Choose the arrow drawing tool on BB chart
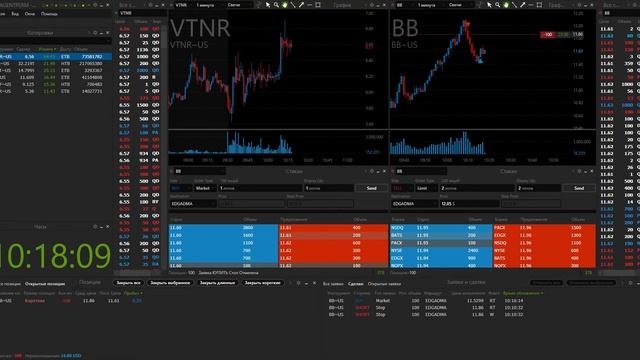Screen dimensions: 640x360 522,5
